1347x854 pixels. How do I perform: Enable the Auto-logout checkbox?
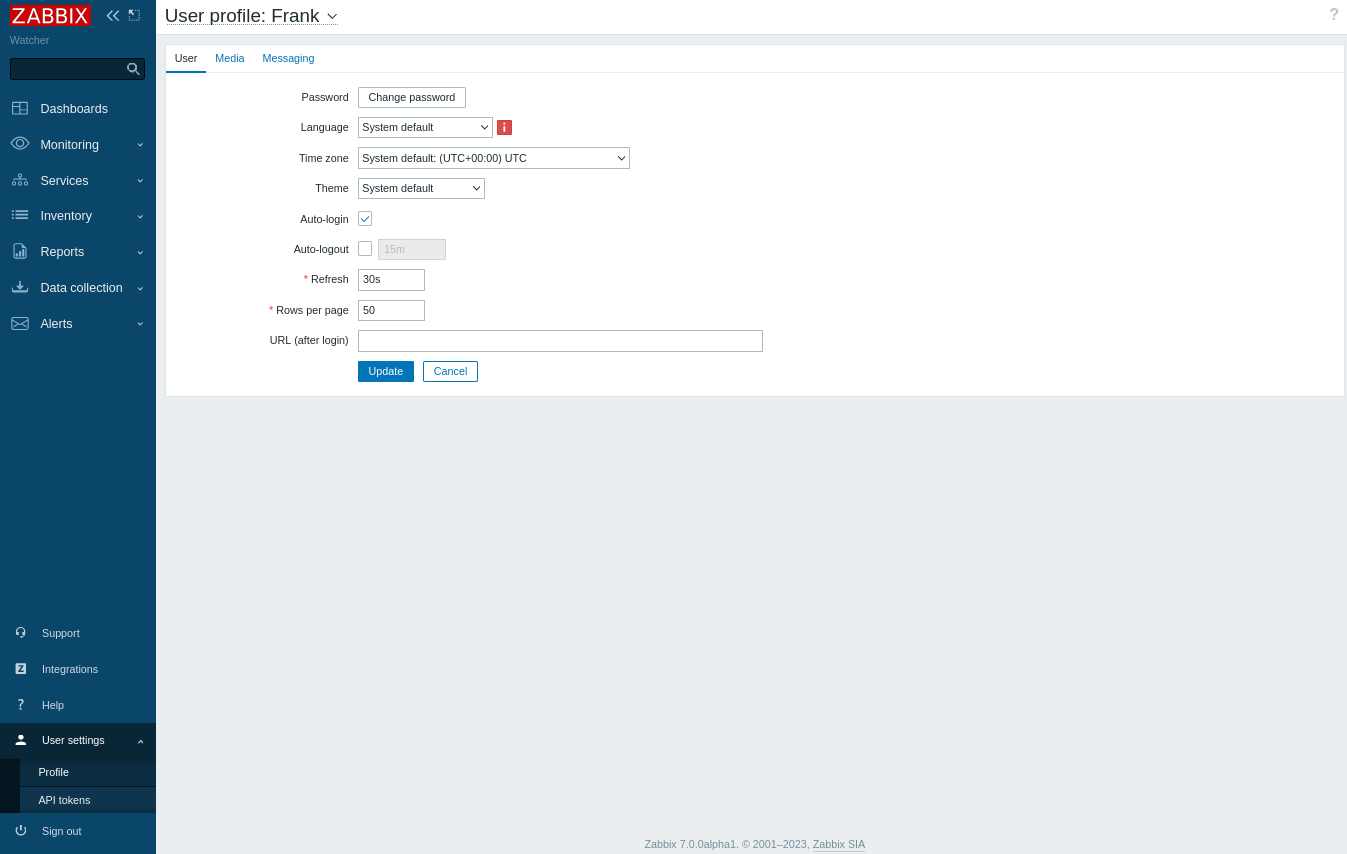(365, 249)
